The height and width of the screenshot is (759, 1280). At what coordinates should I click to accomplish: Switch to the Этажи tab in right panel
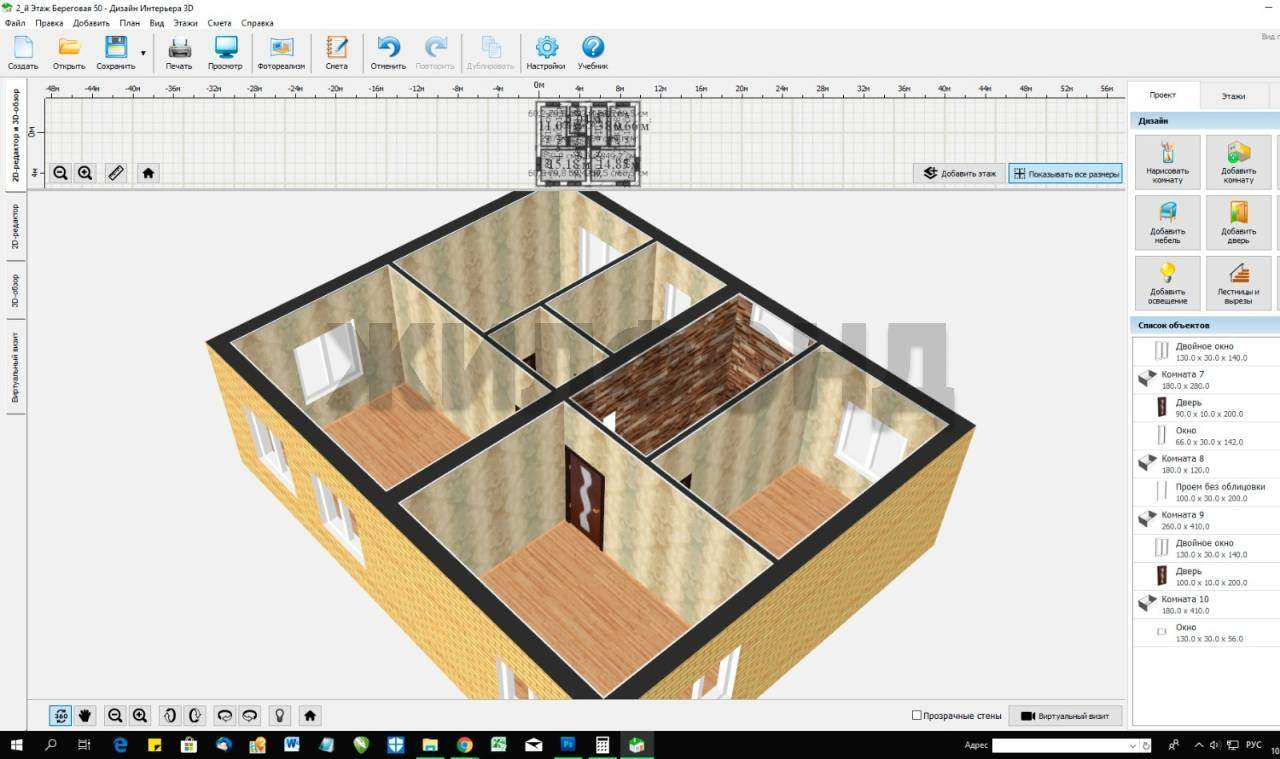tap(1233, 96)
